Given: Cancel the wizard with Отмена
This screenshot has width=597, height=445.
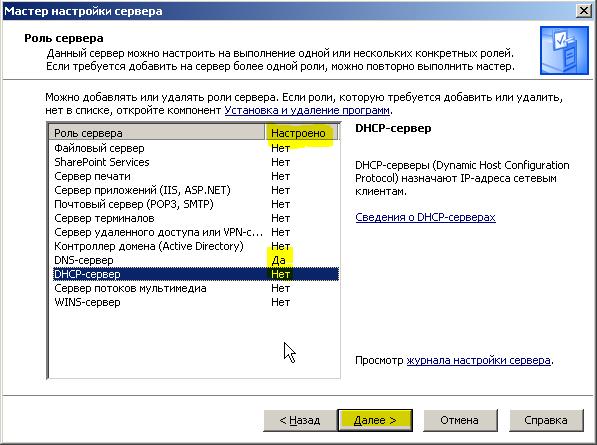Looking at the screenshot, I should [x=460, y=420].
